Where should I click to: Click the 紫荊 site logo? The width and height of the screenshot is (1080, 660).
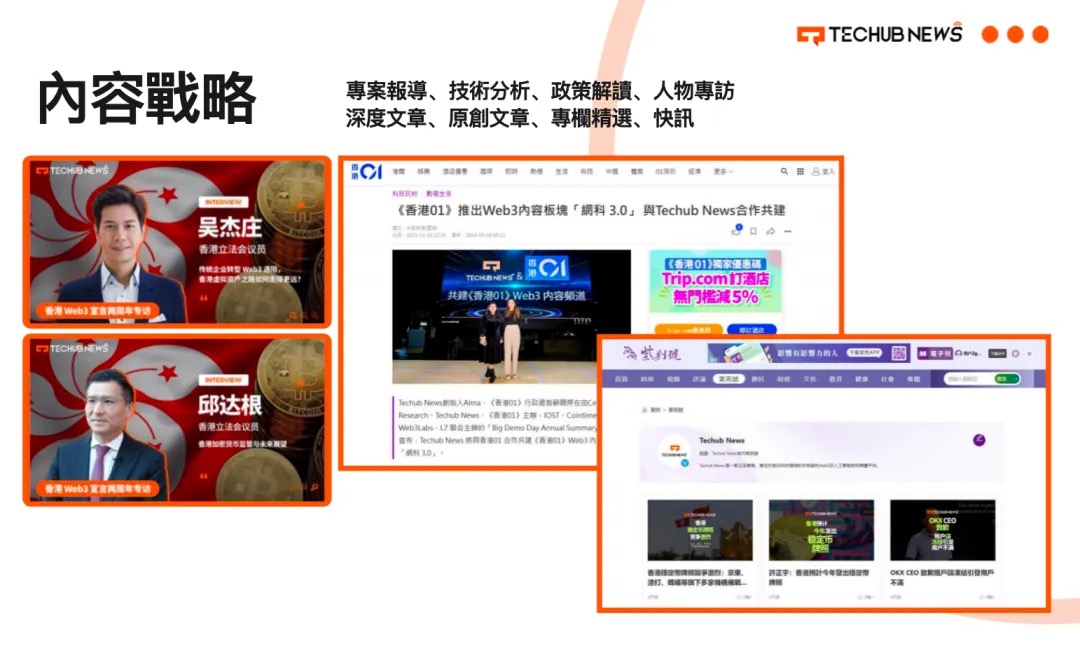[x=652, y=353]
